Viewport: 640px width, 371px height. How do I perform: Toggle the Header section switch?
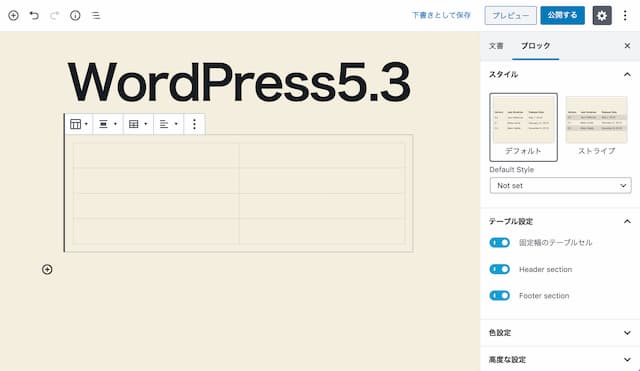pyautogui.click(x=500, y=269)
